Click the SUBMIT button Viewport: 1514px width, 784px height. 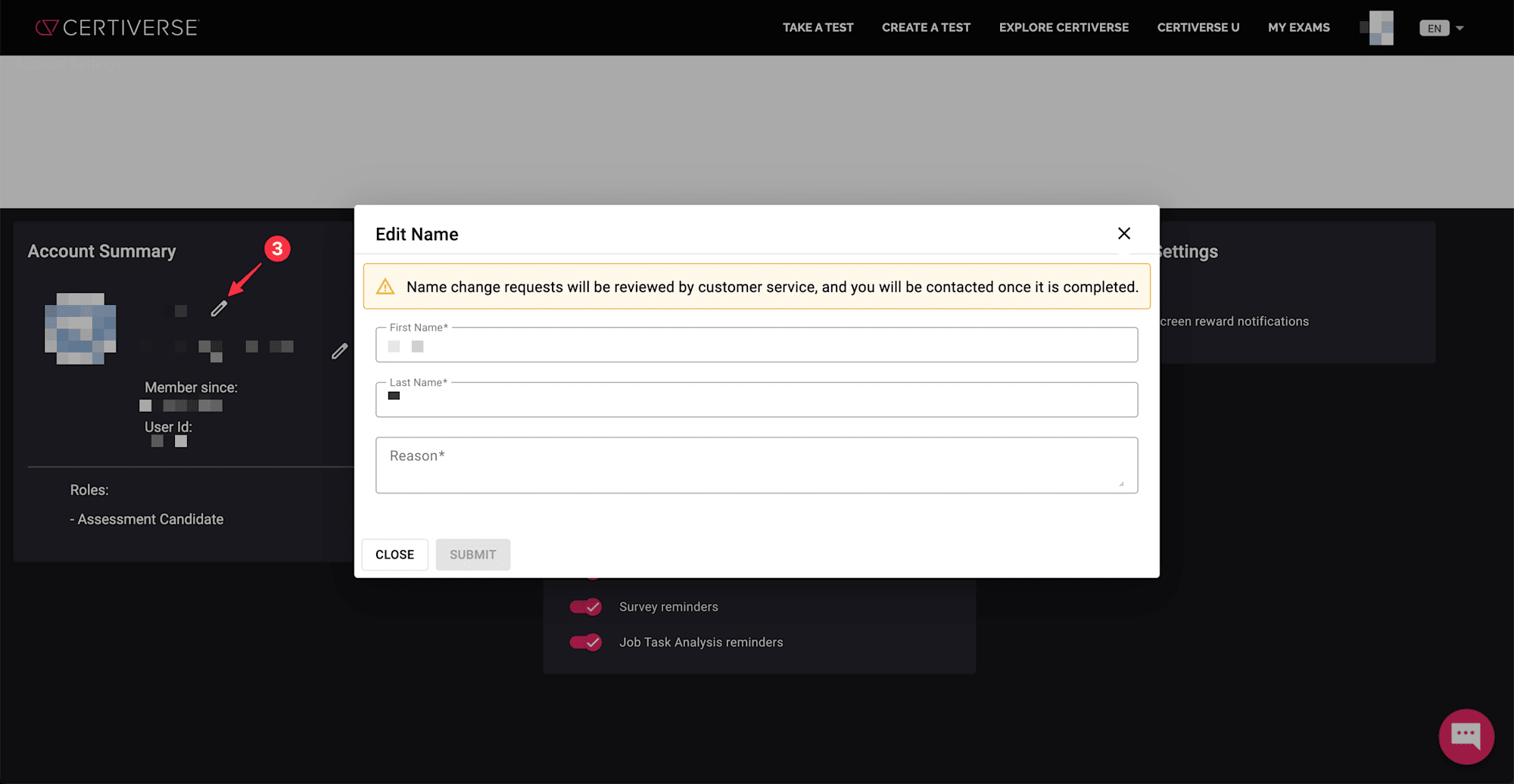click(472, 554)
